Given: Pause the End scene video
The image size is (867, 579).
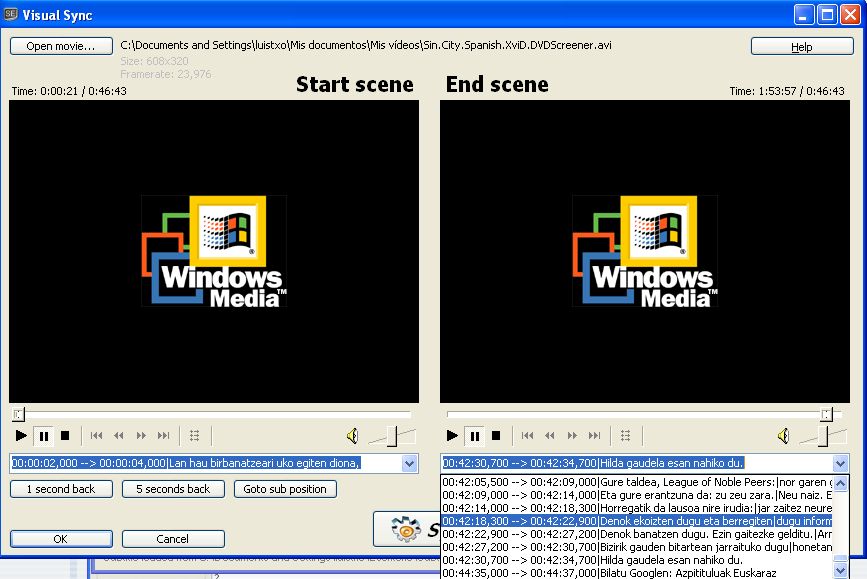Looking at the screenshot, I should pyautogui.click(x=474, y=436).
